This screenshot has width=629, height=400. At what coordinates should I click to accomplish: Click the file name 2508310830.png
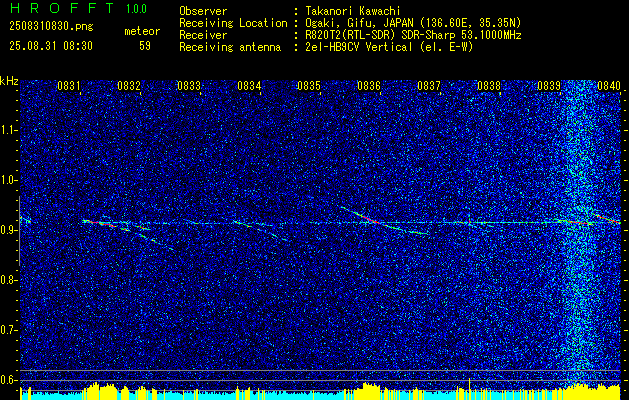click(x=51, y=27)
